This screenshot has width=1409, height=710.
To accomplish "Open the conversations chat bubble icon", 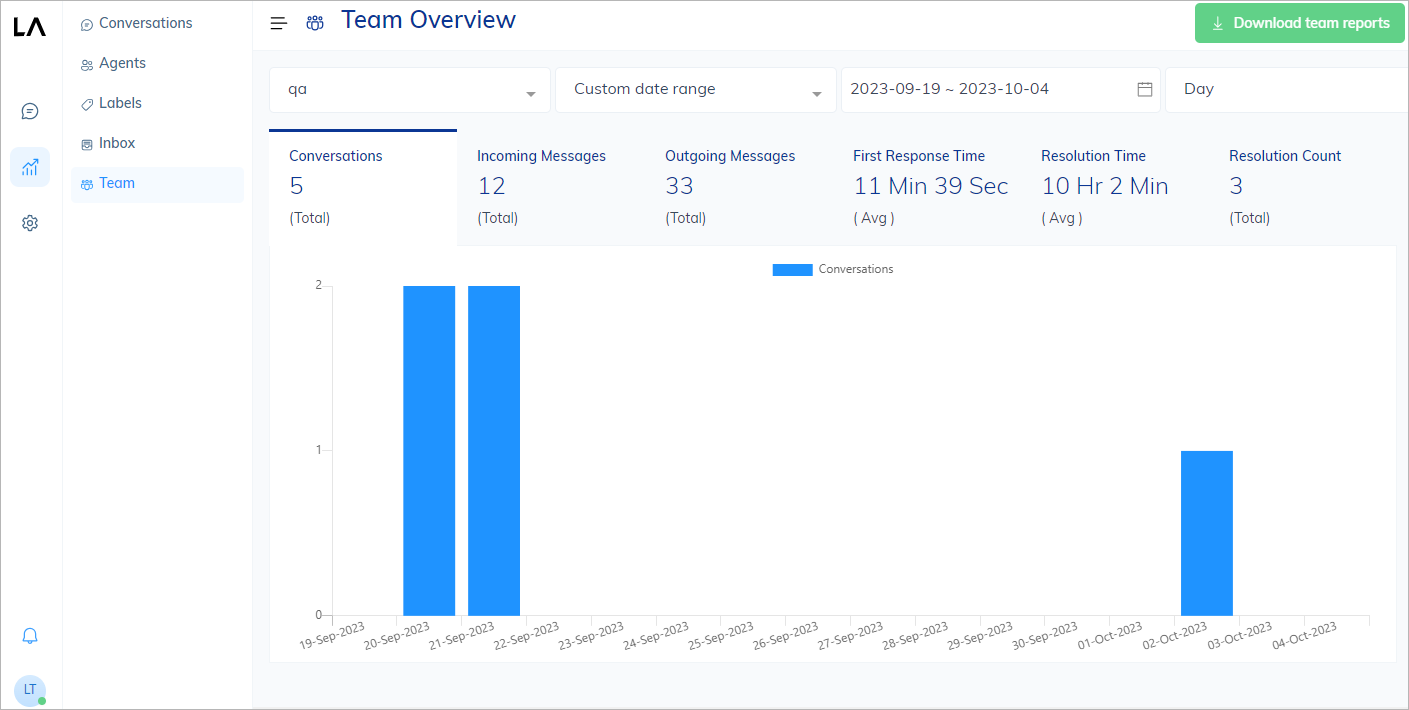I will click(x=30, y=111).
